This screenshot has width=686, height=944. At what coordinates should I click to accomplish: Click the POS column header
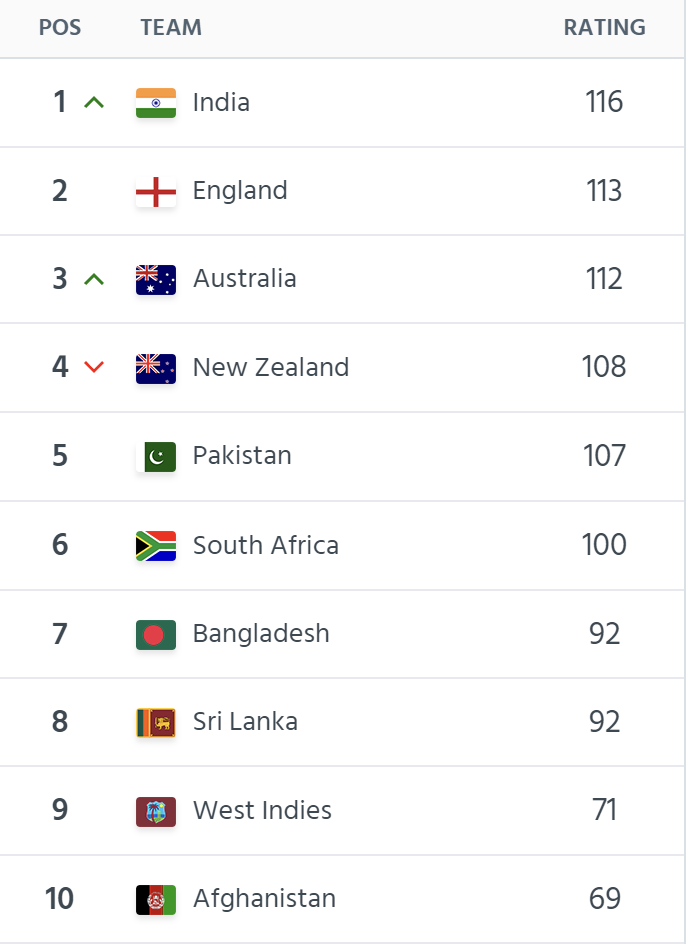pyautogui.click(x=60, y=28)
